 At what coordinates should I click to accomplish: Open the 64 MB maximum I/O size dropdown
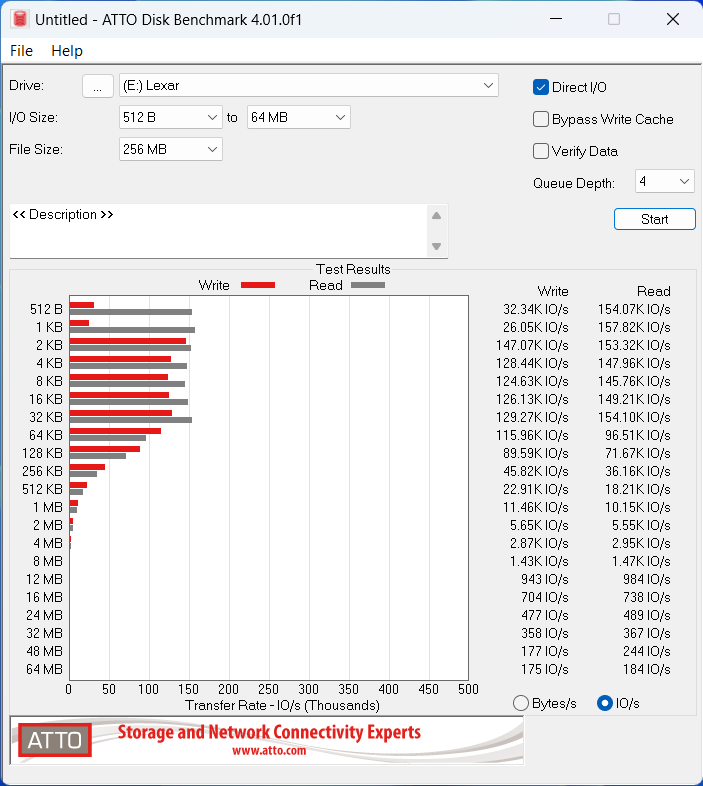tap(298, 117)
